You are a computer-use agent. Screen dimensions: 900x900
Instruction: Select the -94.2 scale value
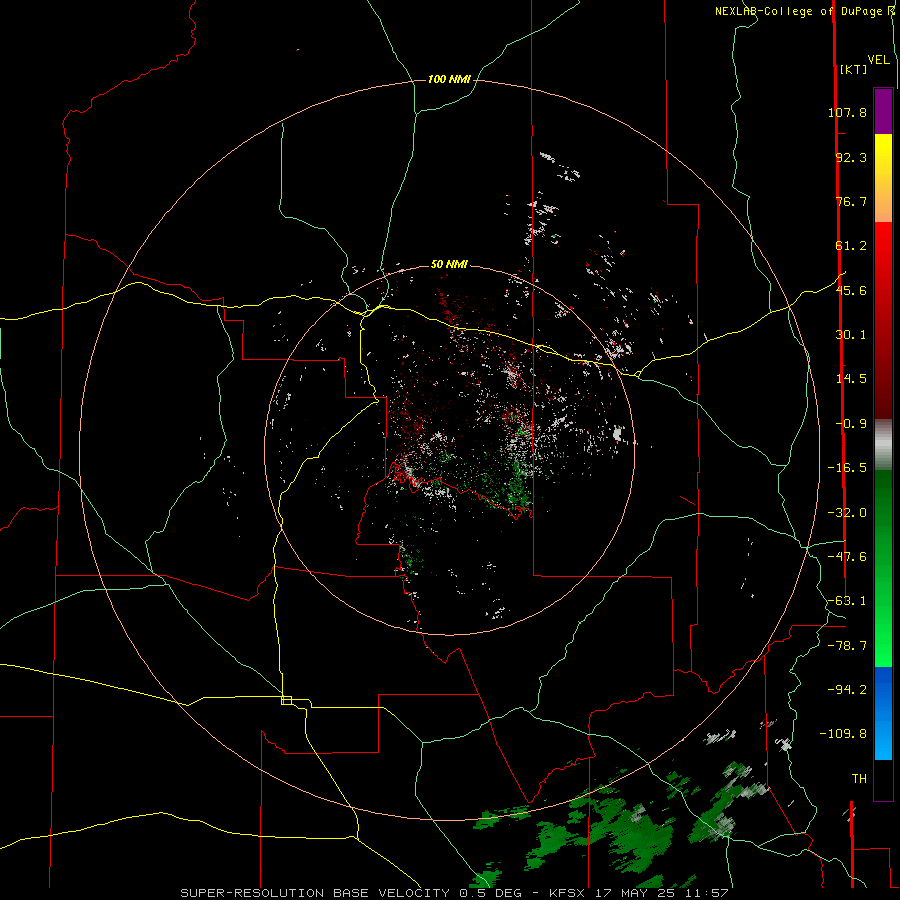coord(847,689)
